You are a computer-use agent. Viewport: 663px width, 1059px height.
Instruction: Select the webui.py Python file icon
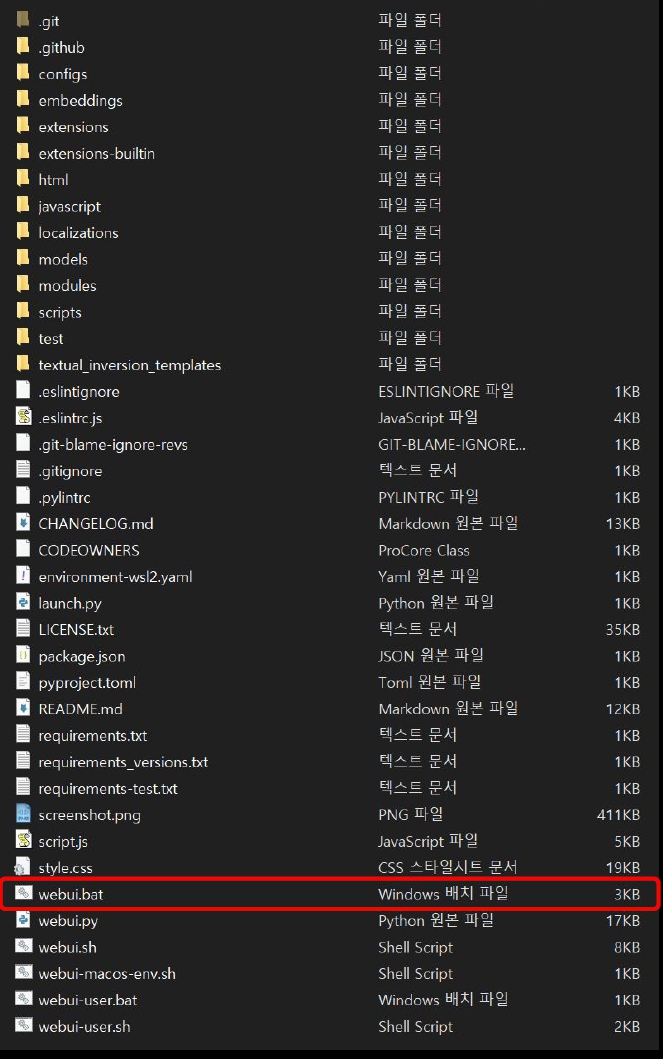[x=24, y=919]
